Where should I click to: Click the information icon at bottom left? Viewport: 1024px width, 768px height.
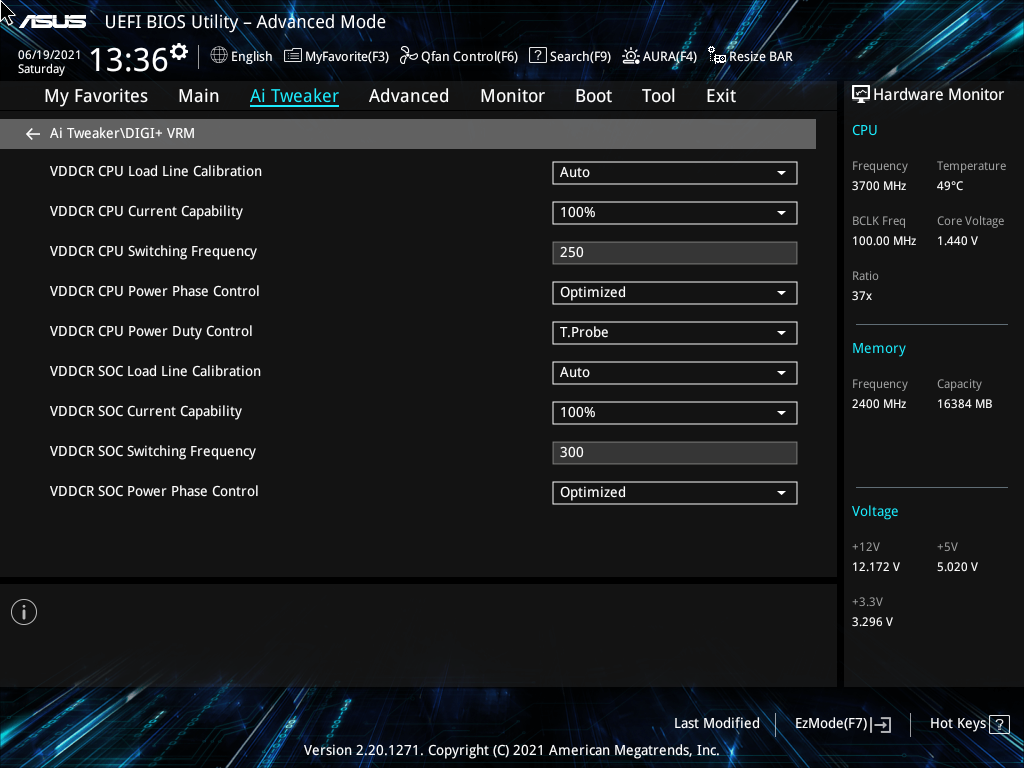point(23,611)
